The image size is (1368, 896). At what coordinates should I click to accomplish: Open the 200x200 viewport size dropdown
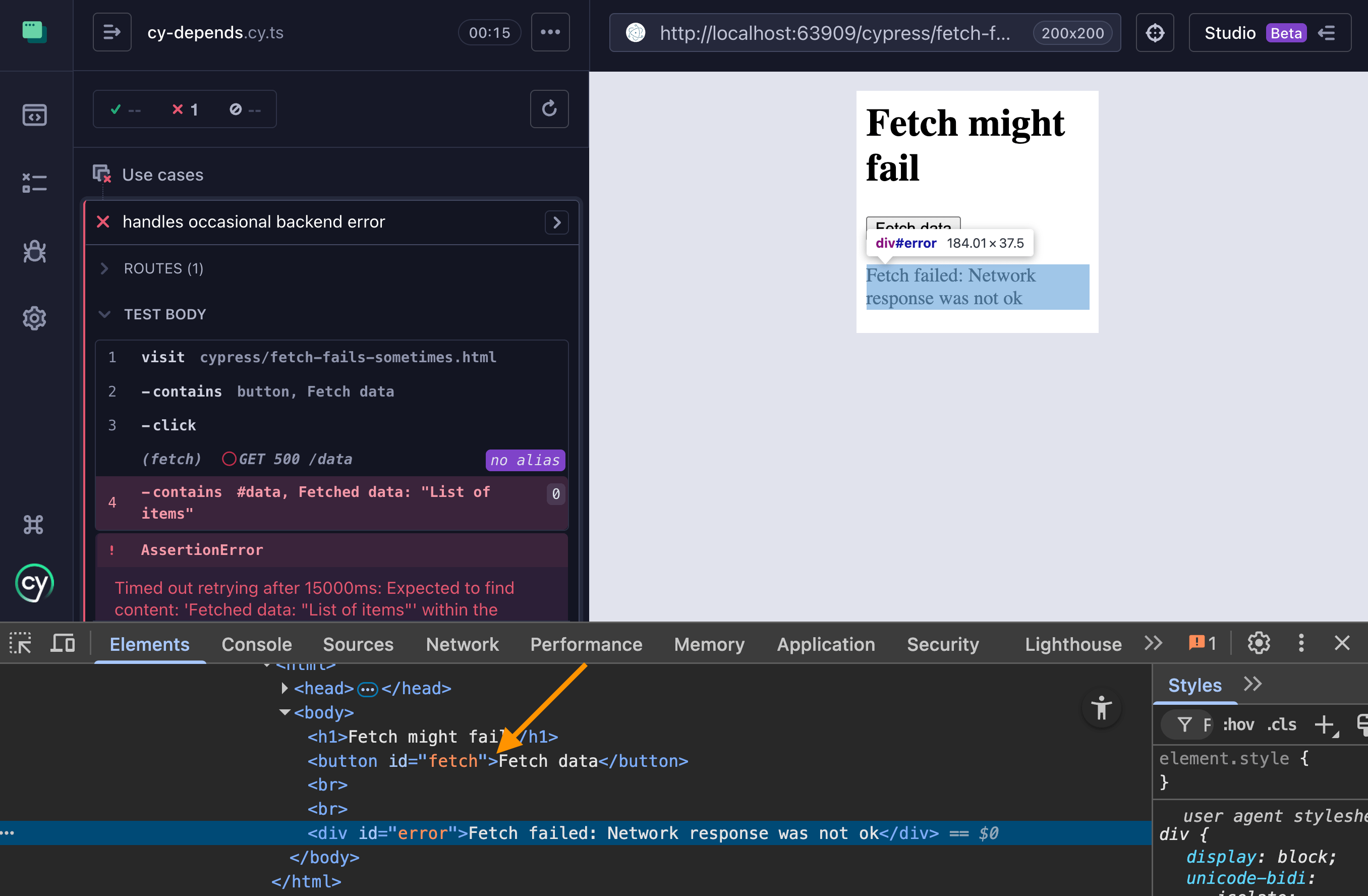(1072, 33)
